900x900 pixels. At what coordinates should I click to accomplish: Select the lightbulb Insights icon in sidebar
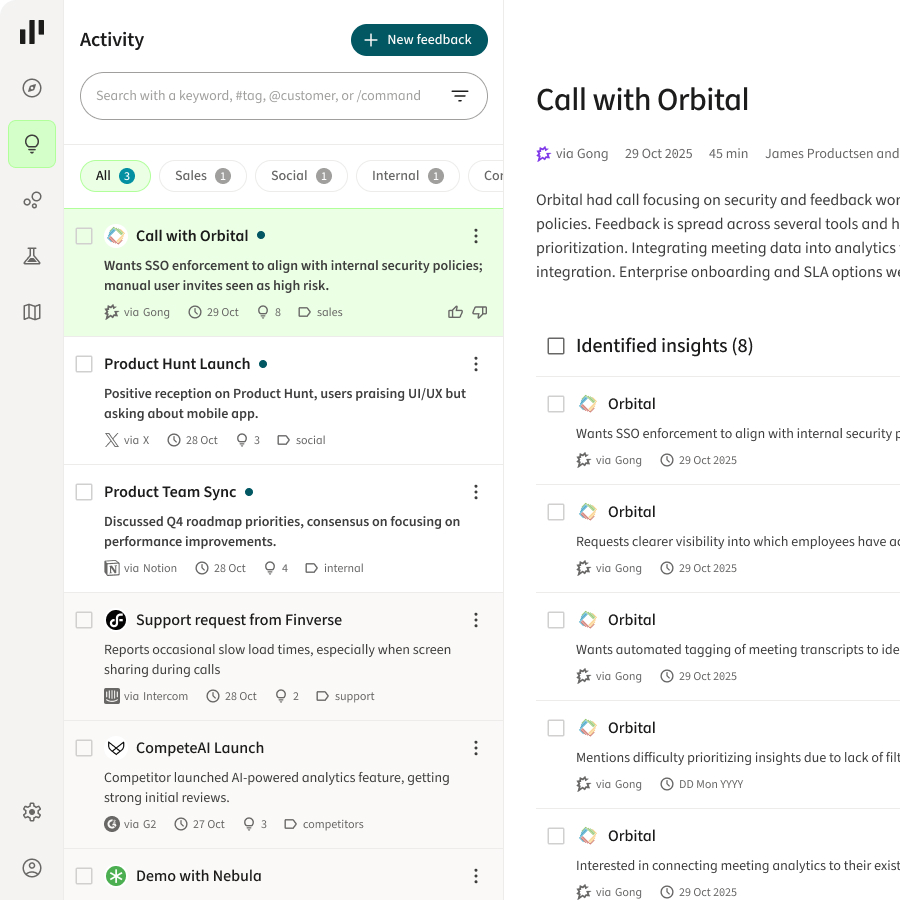tap(31, 144)
